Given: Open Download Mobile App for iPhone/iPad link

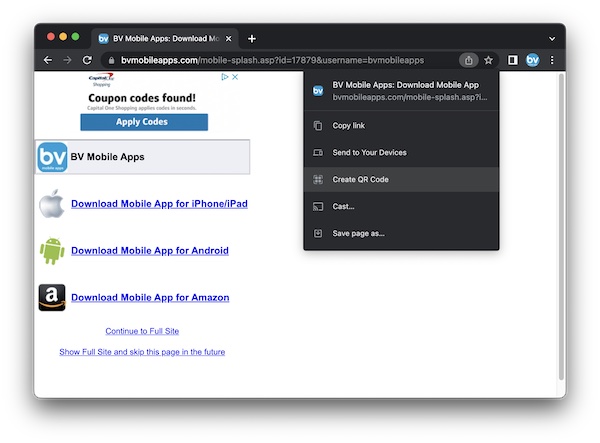Looking at the screenshot, I should click(x=159, y=204).
